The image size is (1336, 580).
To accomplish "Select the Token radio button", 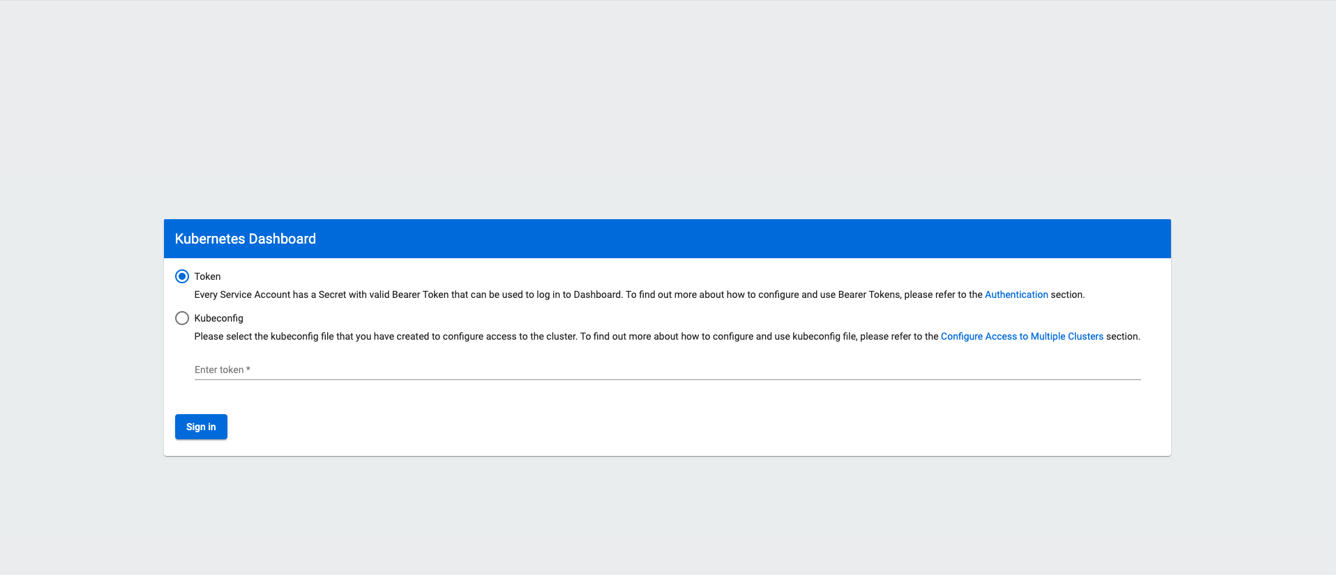I will (182, 277).
